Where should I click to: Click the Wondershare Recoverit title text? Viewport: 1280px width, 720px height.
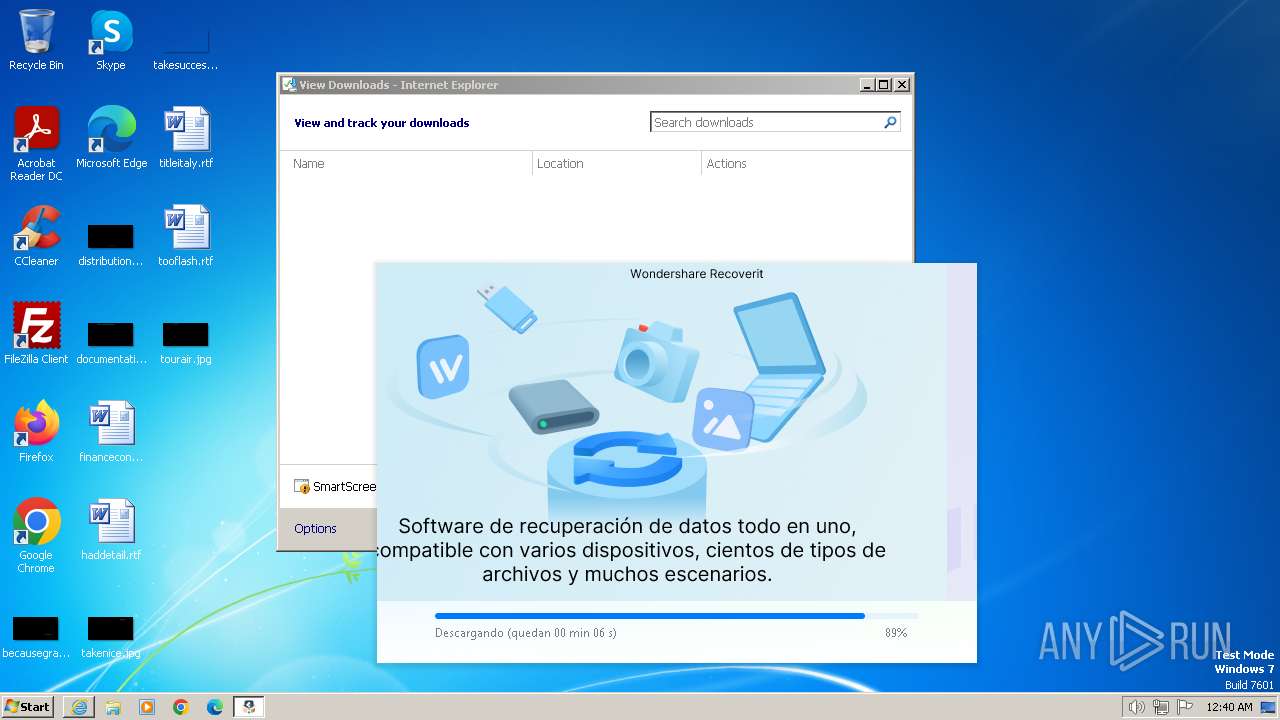tap(697, 274)
